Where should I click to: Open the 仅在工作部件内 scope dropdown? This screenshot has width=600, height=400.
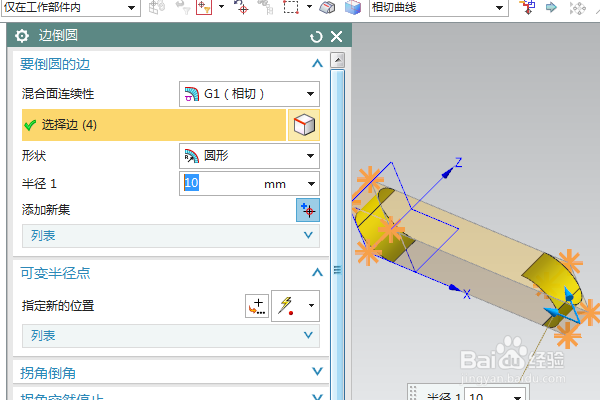tap(70, 8)
